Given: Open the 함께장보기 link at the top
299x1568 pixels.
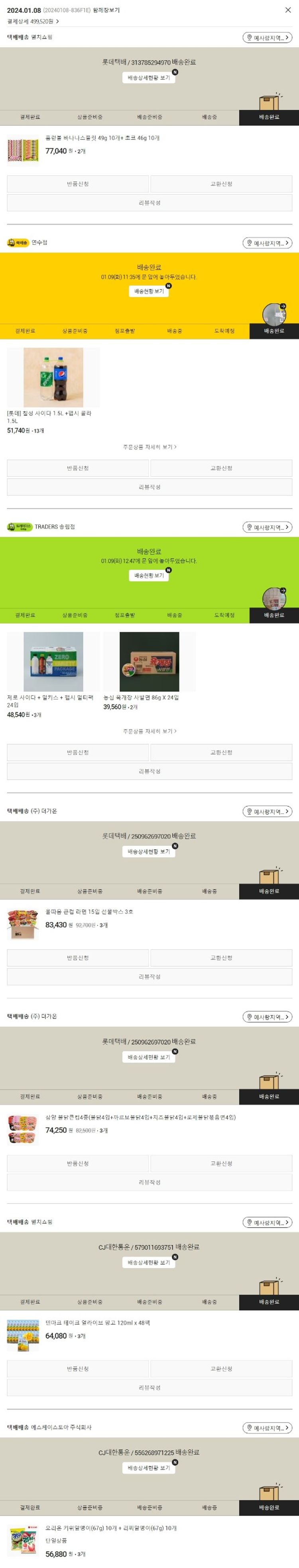Looking at the screenshot, I should [106, 10].
